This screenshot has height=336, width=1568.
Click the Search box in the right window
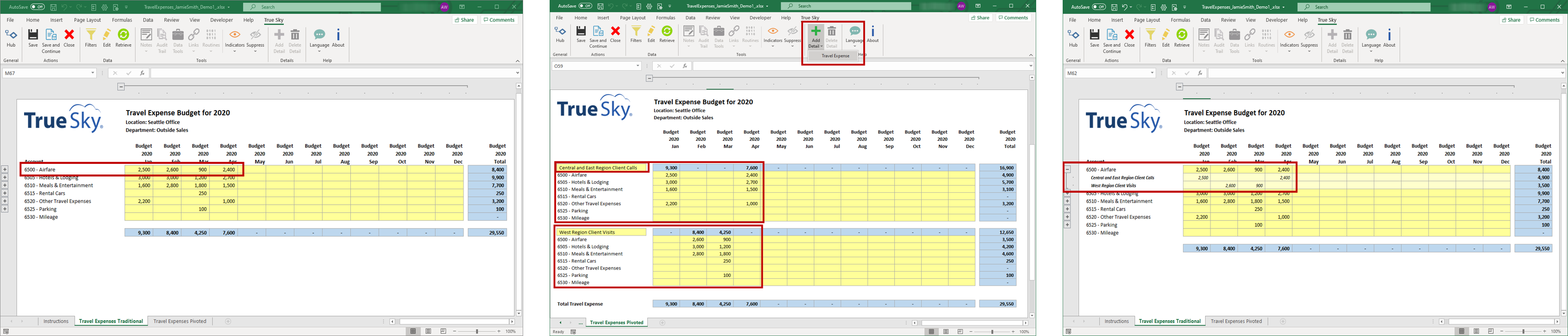pyautogui.click(x=1363, y=7)
